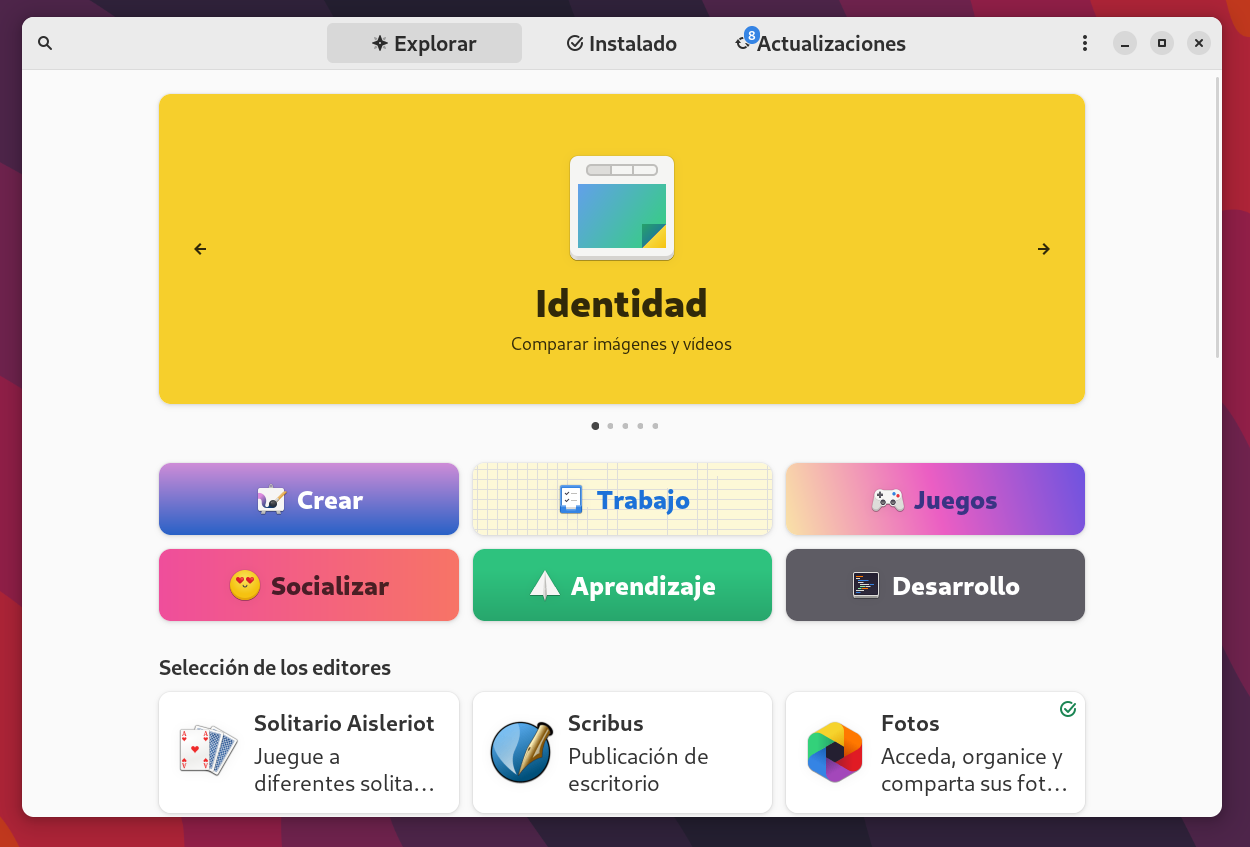Click the Desarrollo terminal icon

(866, 585)
